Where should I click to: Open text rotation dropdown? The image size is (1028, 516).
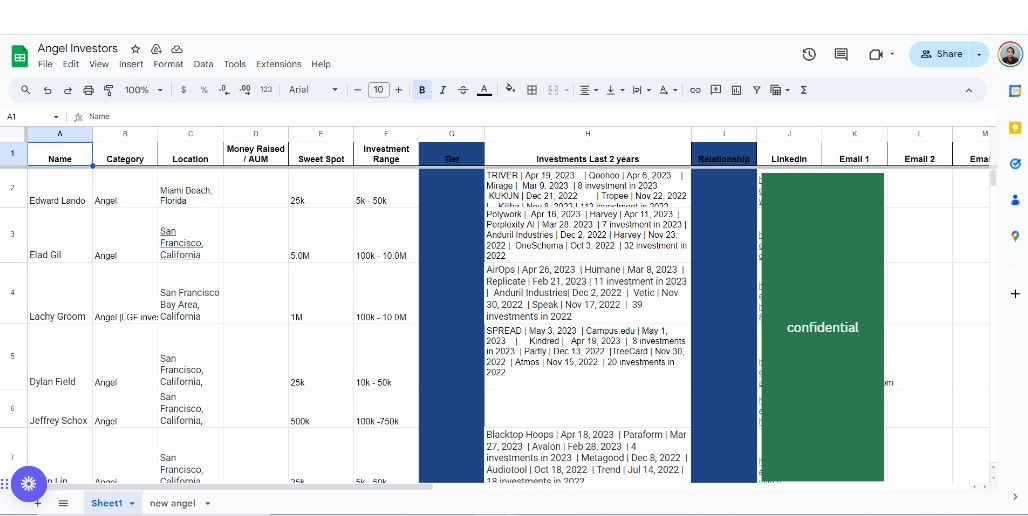(667, 90)
